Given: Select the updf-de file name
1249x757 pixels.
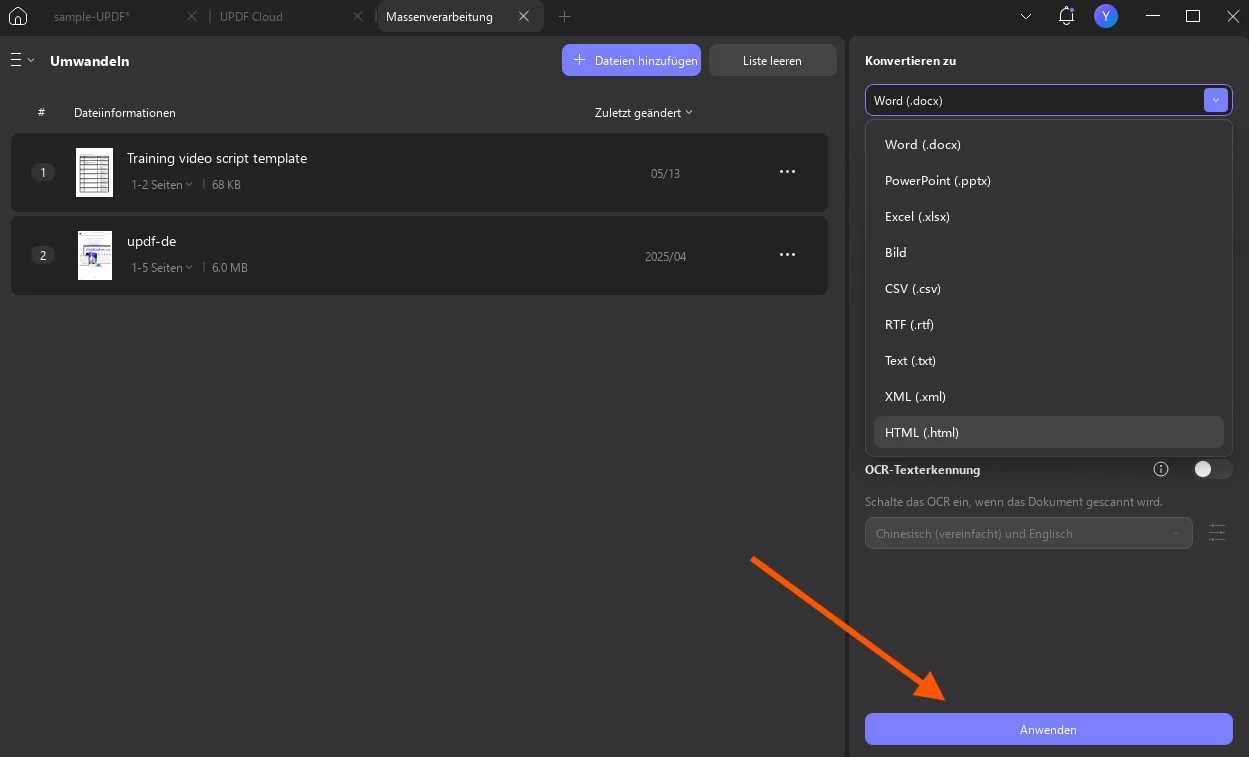Looking at the screenshot, I should (151, 241).
